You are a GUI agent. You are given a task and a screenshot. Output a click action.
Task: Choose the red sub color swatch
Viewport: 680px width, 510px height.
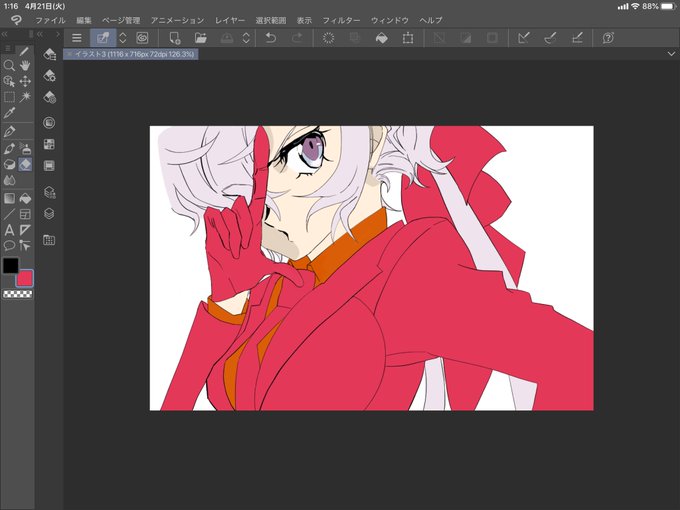(x=24, y=278)
